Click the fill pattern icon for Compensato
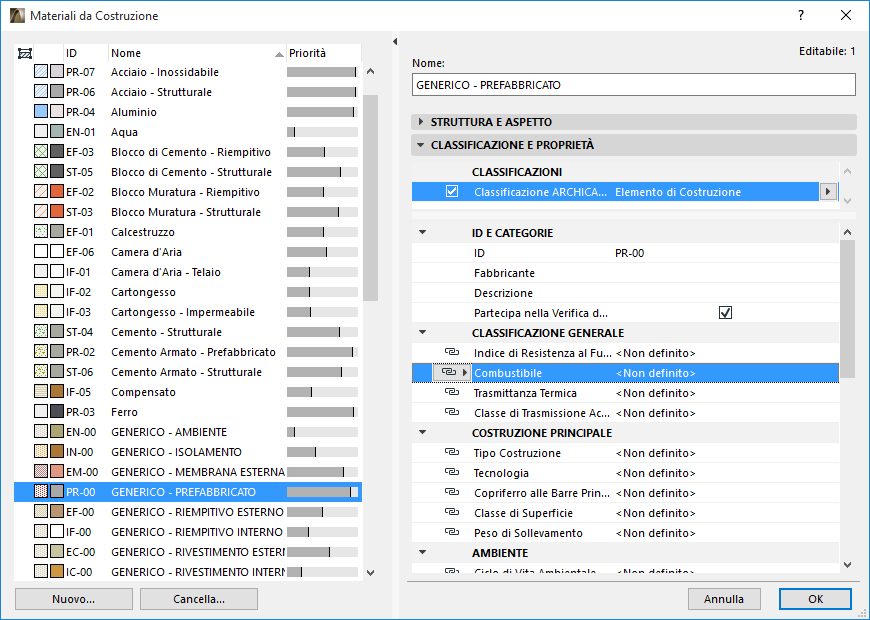The height and width of the screenshot is (620, 870). pyautogui.click(x=41, y=391)
